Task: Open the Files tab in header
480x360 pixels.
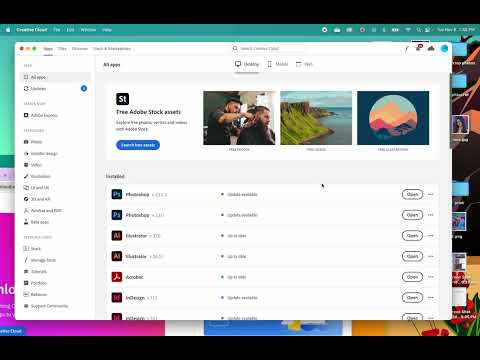Action: pyautogui.click(x=62, y=49)
